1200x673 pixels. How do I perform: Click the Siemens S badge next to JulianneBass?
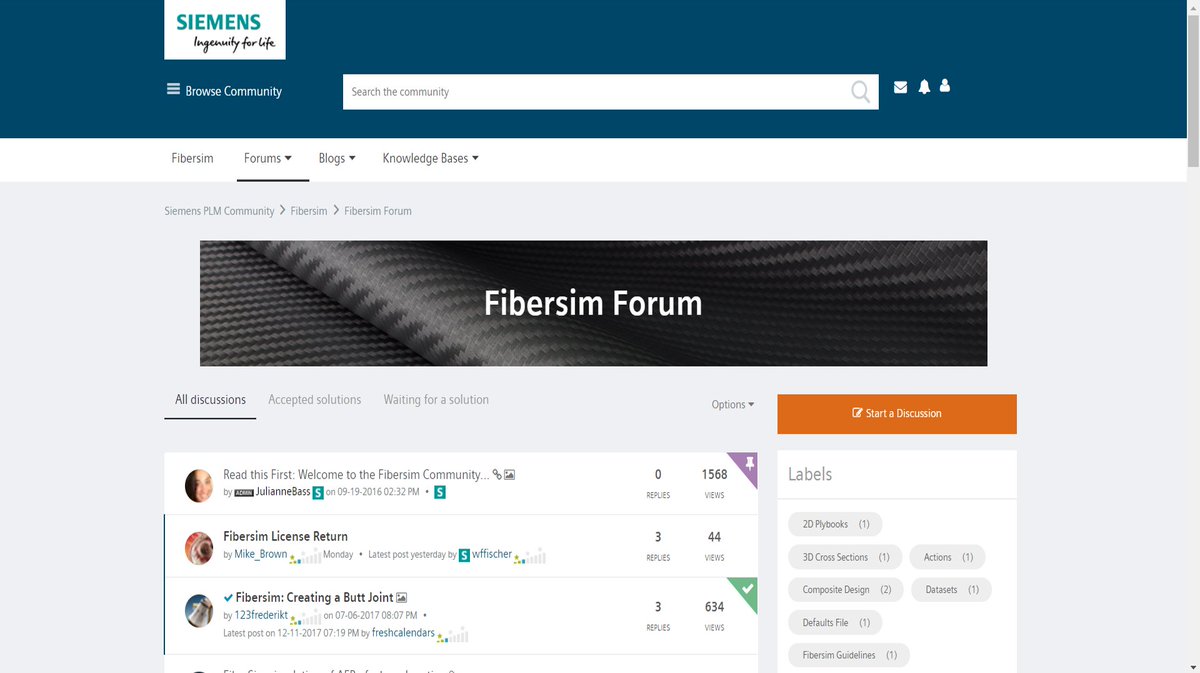318,493
